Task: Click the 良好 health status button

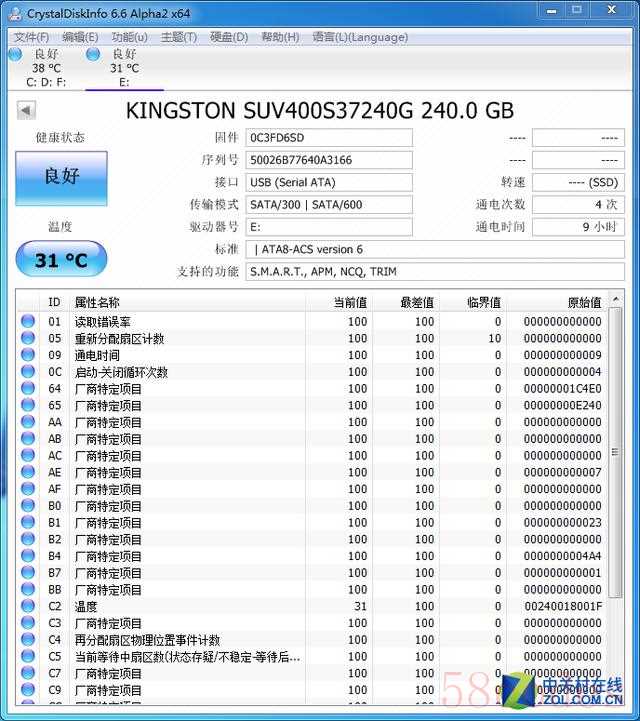Action: 62,178
